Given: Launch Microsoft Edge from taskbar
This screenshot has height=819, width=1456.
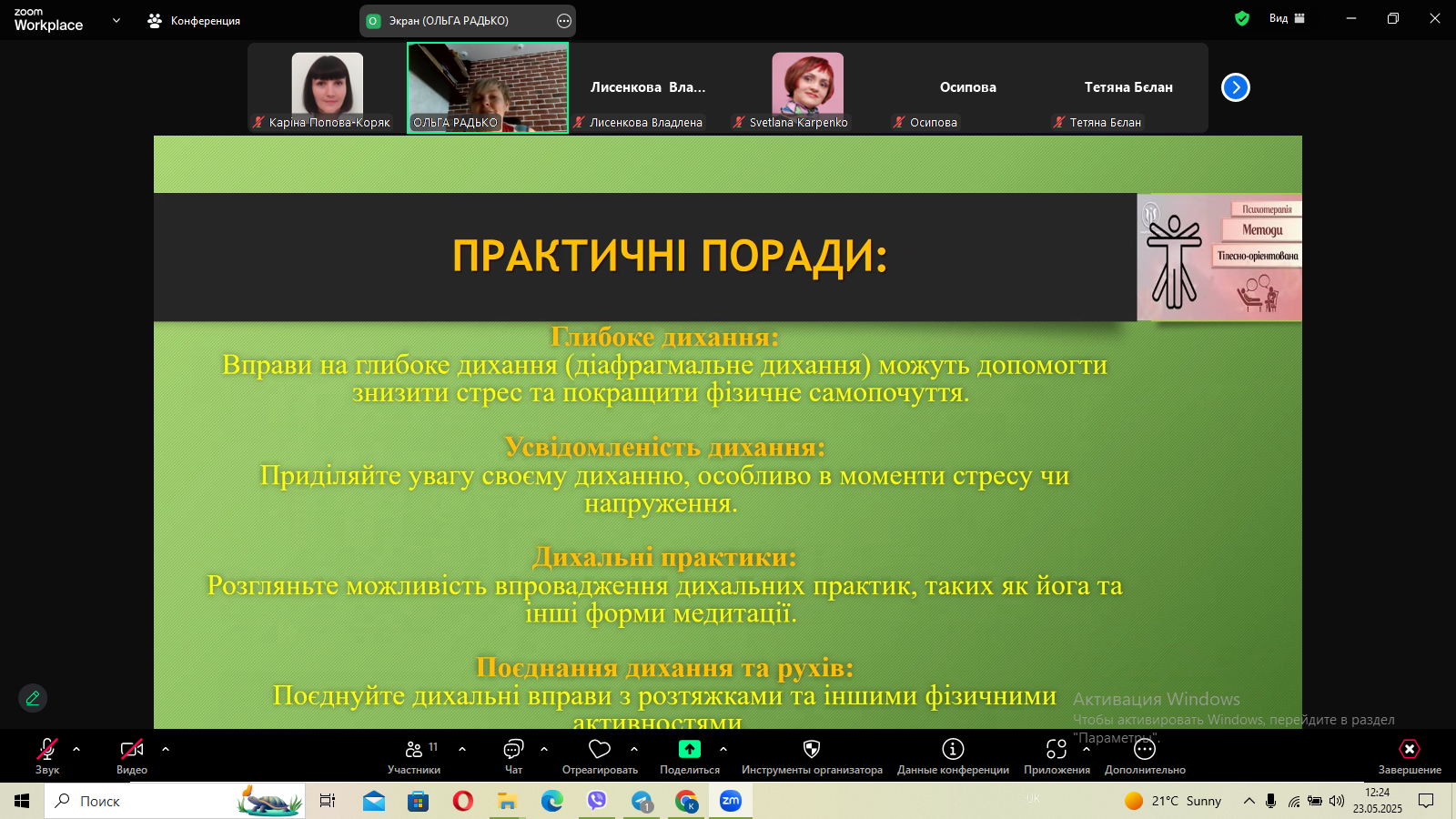Looking at the screenshot, I should (551, 801).
